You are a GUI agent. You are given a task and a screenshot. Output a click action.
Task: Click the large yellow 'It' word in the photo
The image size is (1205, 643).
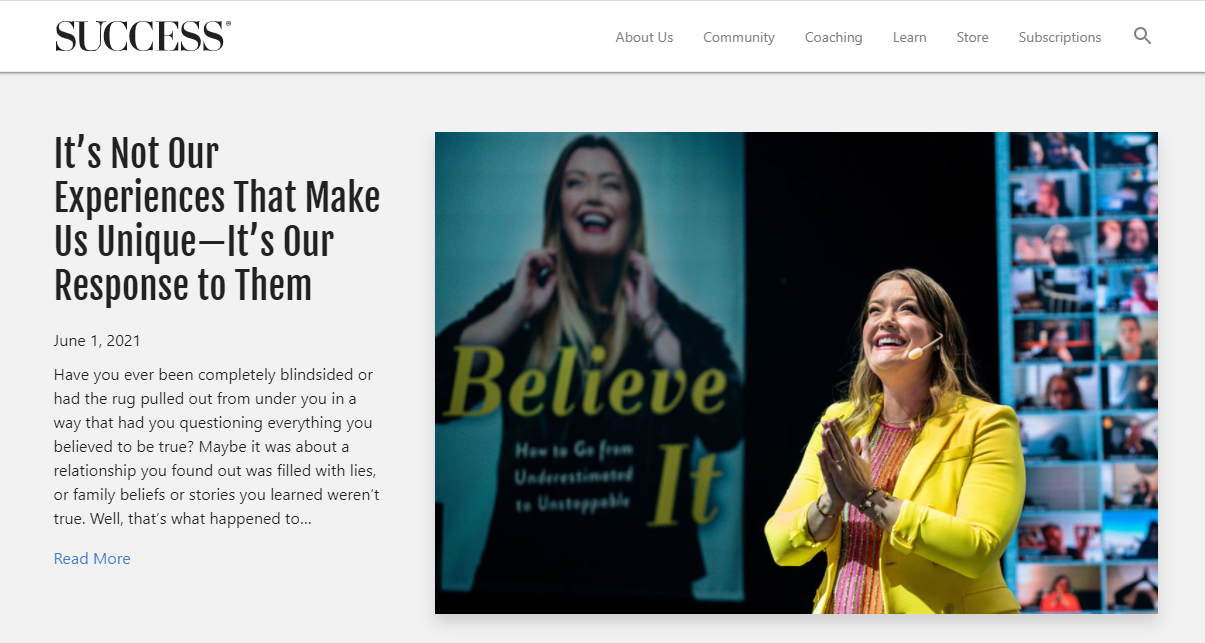686,489
